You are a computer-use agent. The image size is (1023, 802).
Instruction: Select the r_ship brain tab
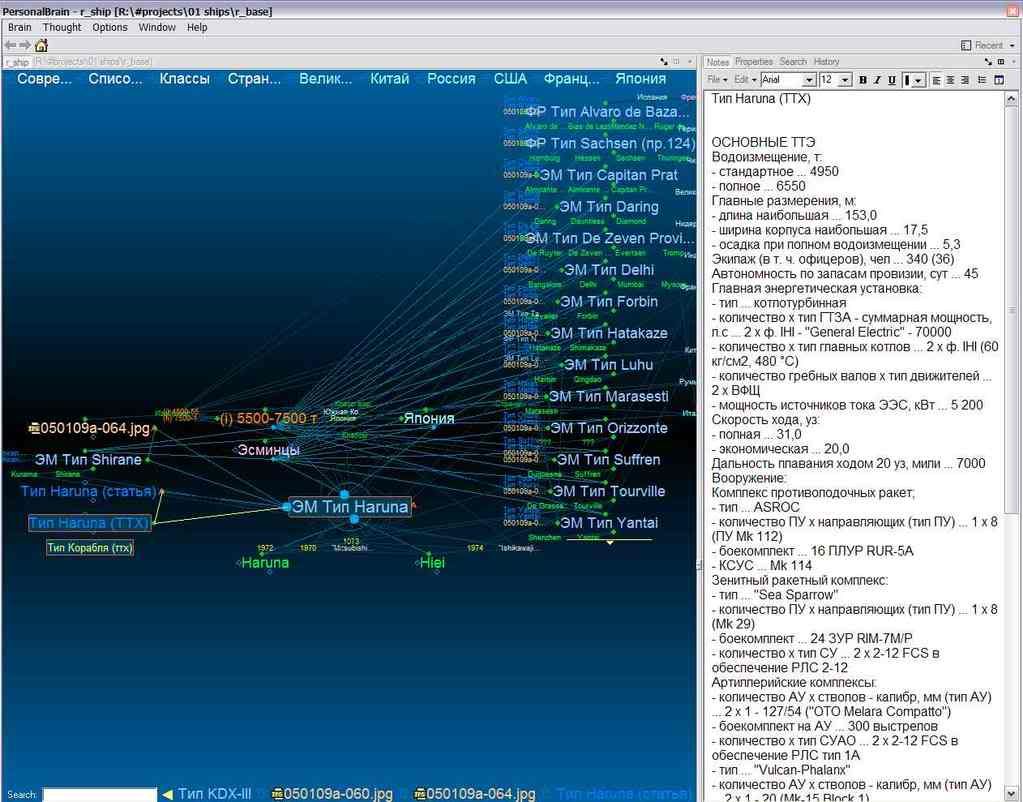click(x=17, y=62)
